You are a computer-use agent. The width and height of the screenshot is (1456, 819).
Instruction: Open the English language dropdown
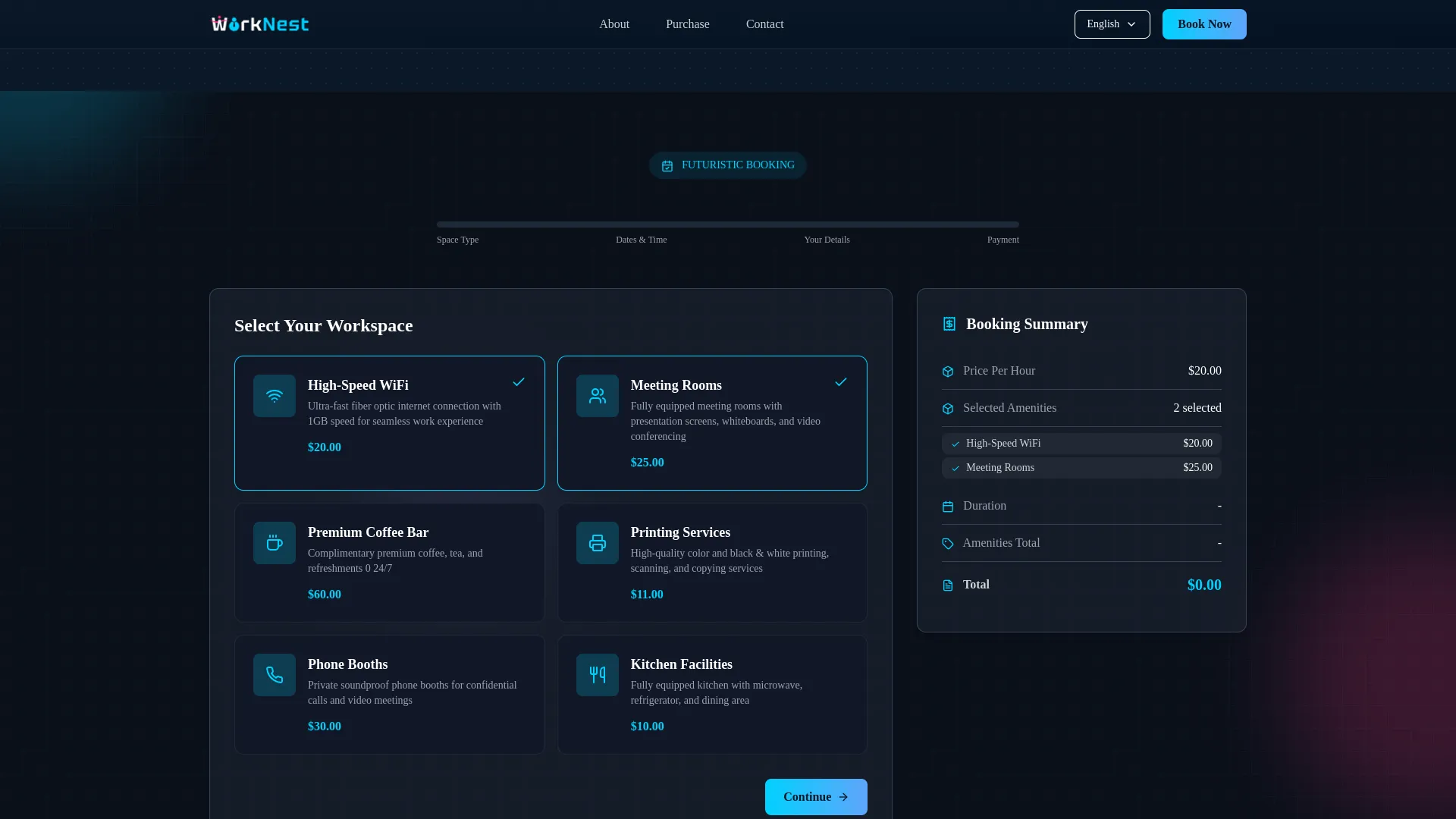coord(1103,24)
